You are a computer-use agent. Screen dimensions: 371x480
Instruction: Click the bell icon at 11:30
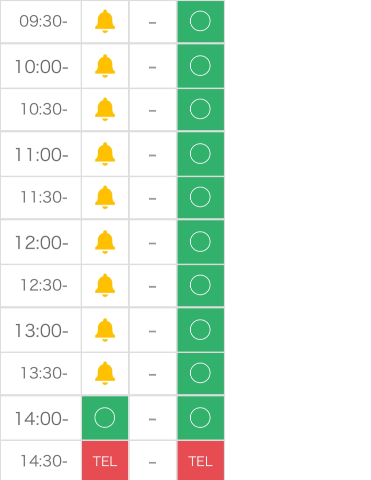pos(105,197)
